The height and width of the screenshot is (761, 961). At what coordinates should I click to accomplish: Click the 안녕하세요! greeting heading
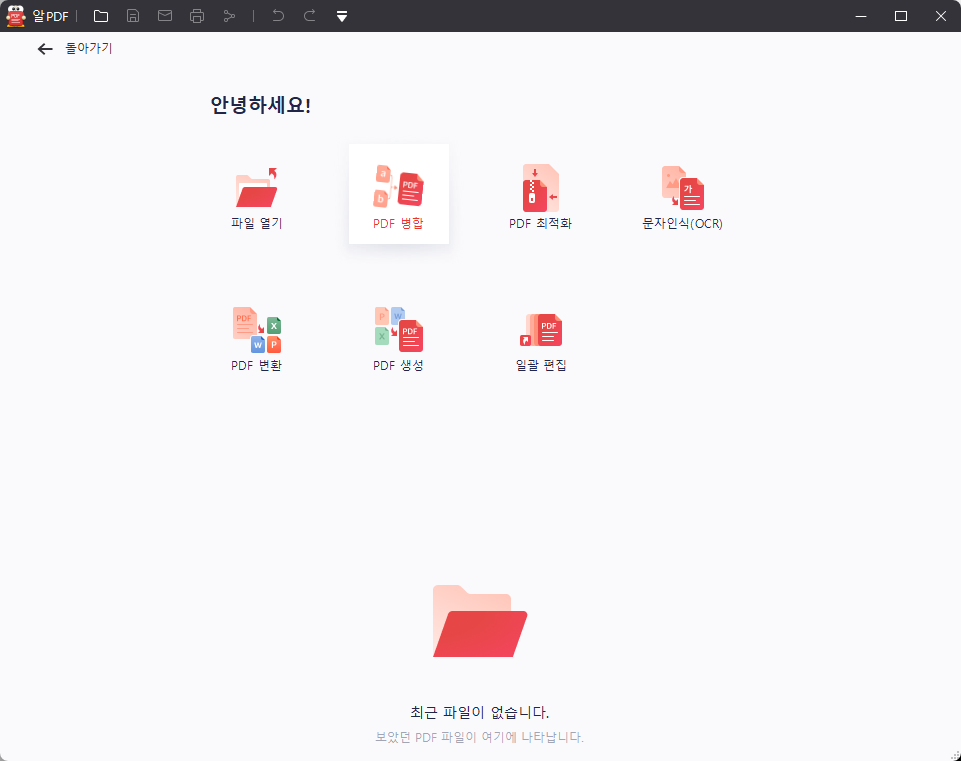coord(260,105)
